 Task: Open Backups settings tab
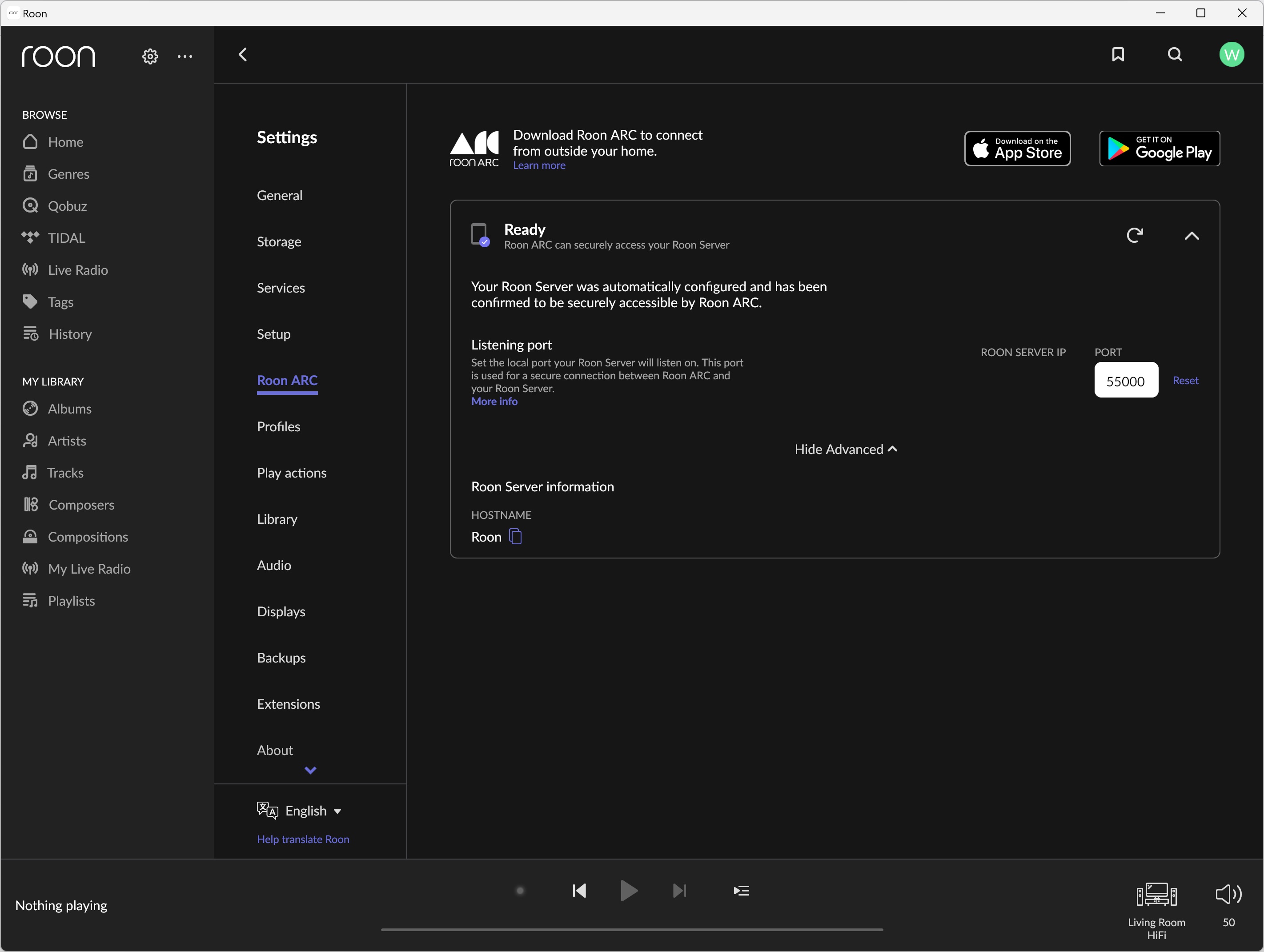(281, 658)
